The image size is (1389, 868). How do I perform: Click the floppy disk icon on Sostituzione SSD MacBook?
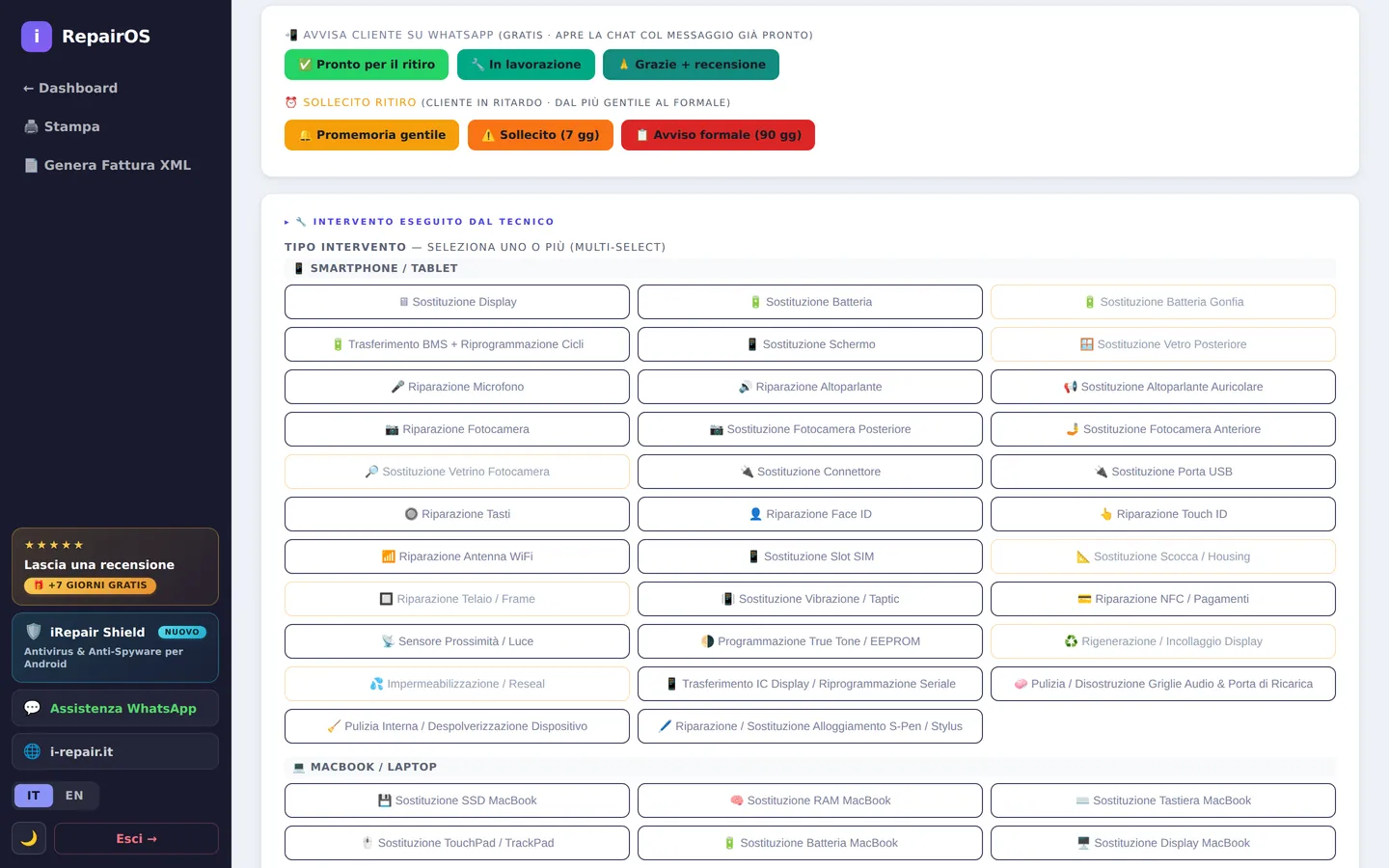[x=385, y=800]
